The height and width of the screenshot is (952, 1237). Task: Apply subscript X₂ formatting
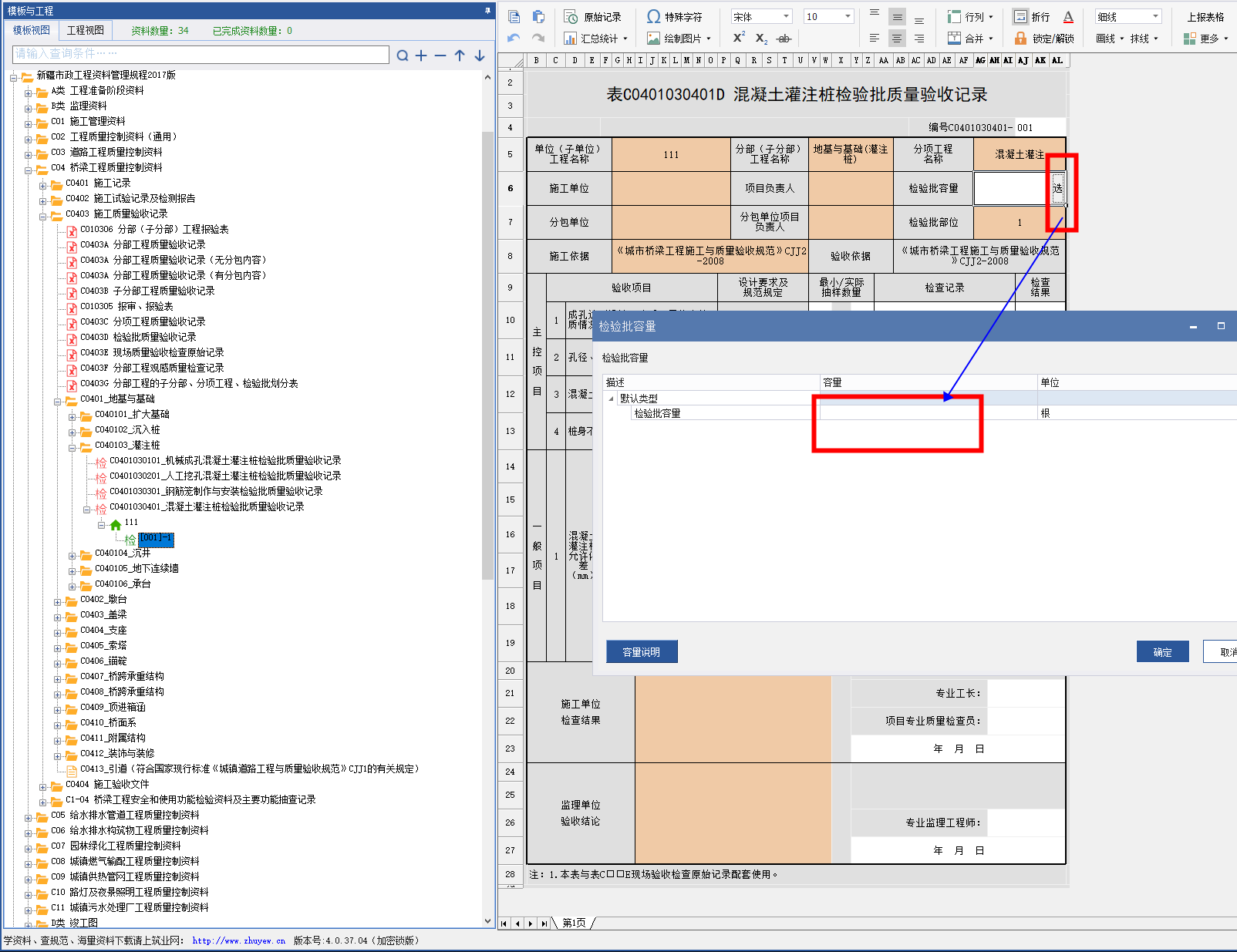(761, 38)
